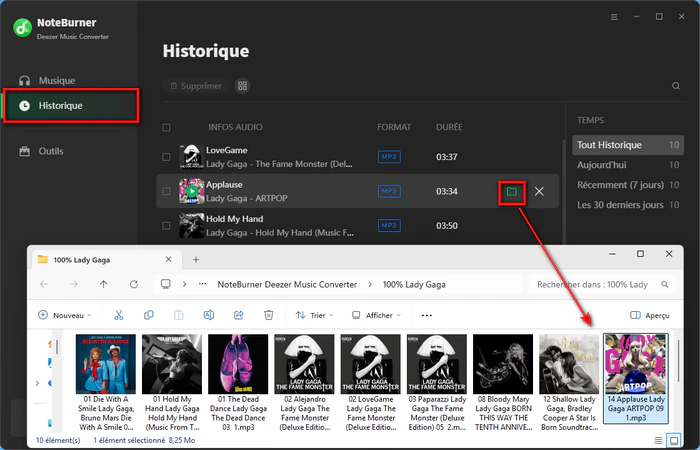Select 01 Die With A Smile file

[106, 382]
